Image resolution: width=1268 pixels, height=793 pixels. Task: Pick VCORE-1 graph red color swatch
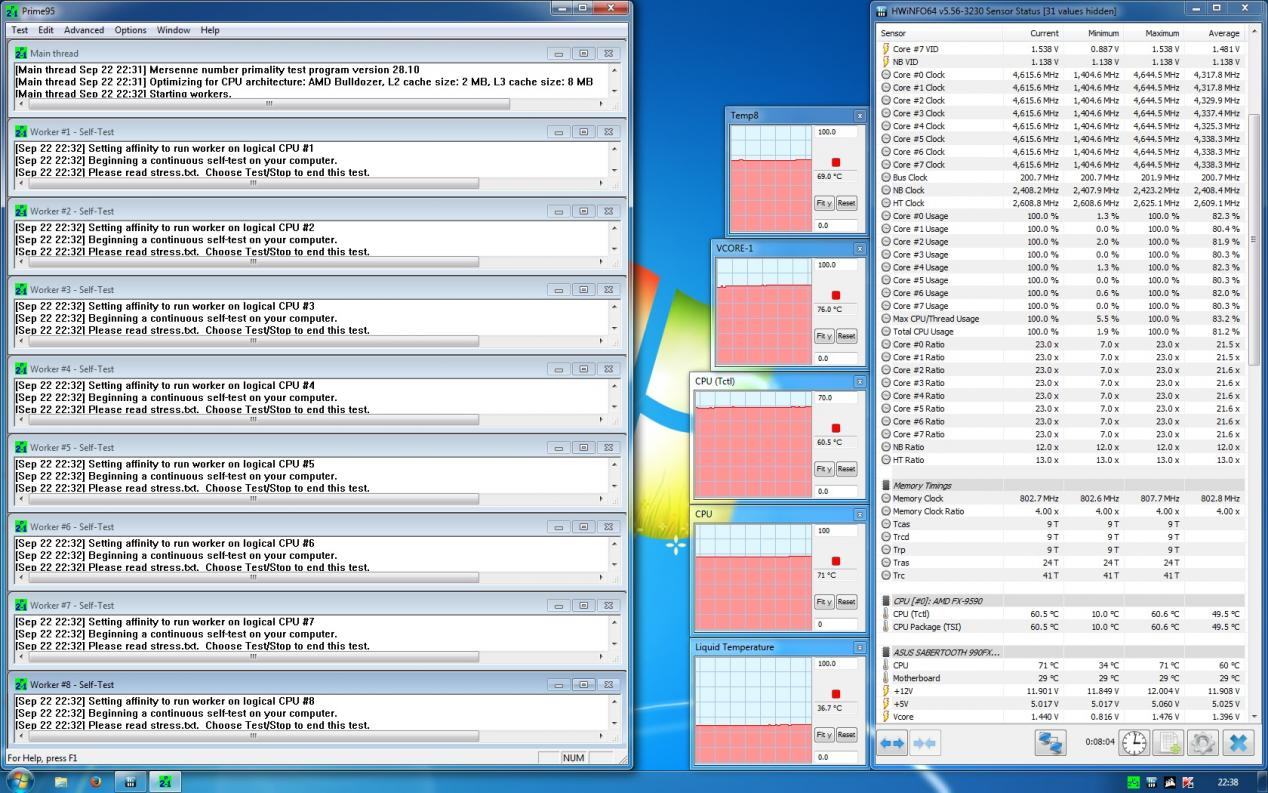click(x=836, y=295)
